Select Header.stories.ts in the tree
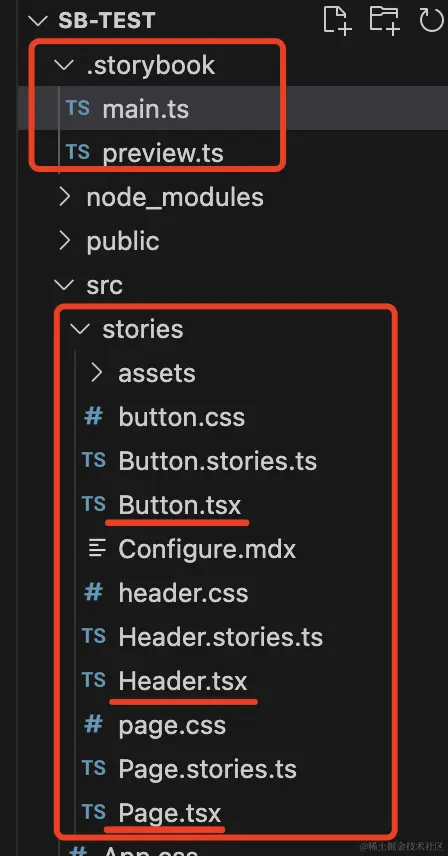Viewport: 448px width, 856px height. coord(220,637)
